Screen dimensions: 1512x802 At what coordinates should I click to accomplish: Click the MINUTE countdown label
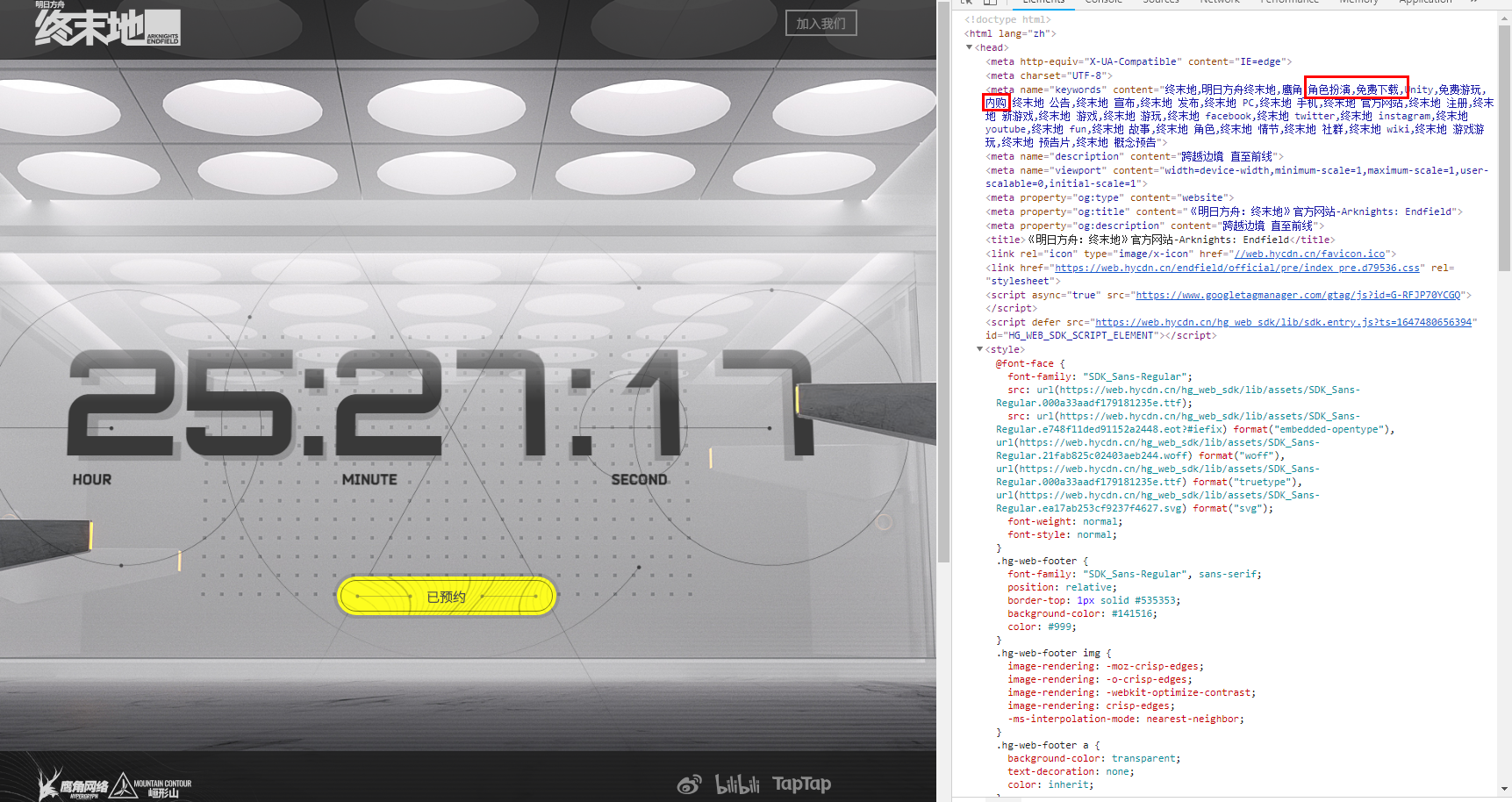(369, 480)
